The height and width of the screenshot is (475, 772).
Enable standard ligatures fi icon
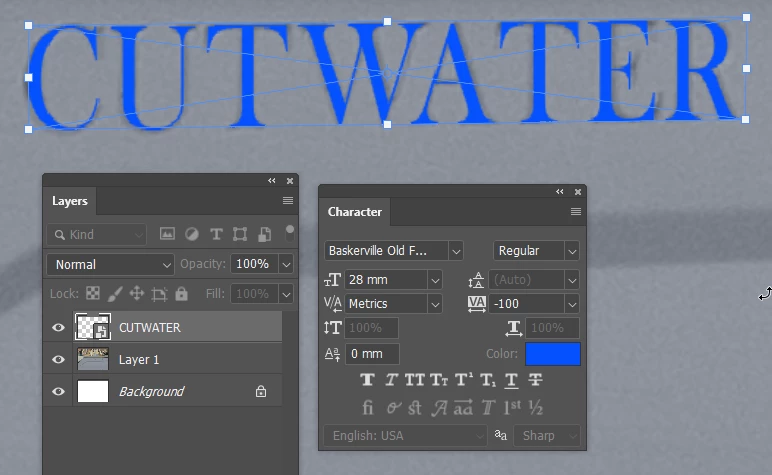point(368,408)
